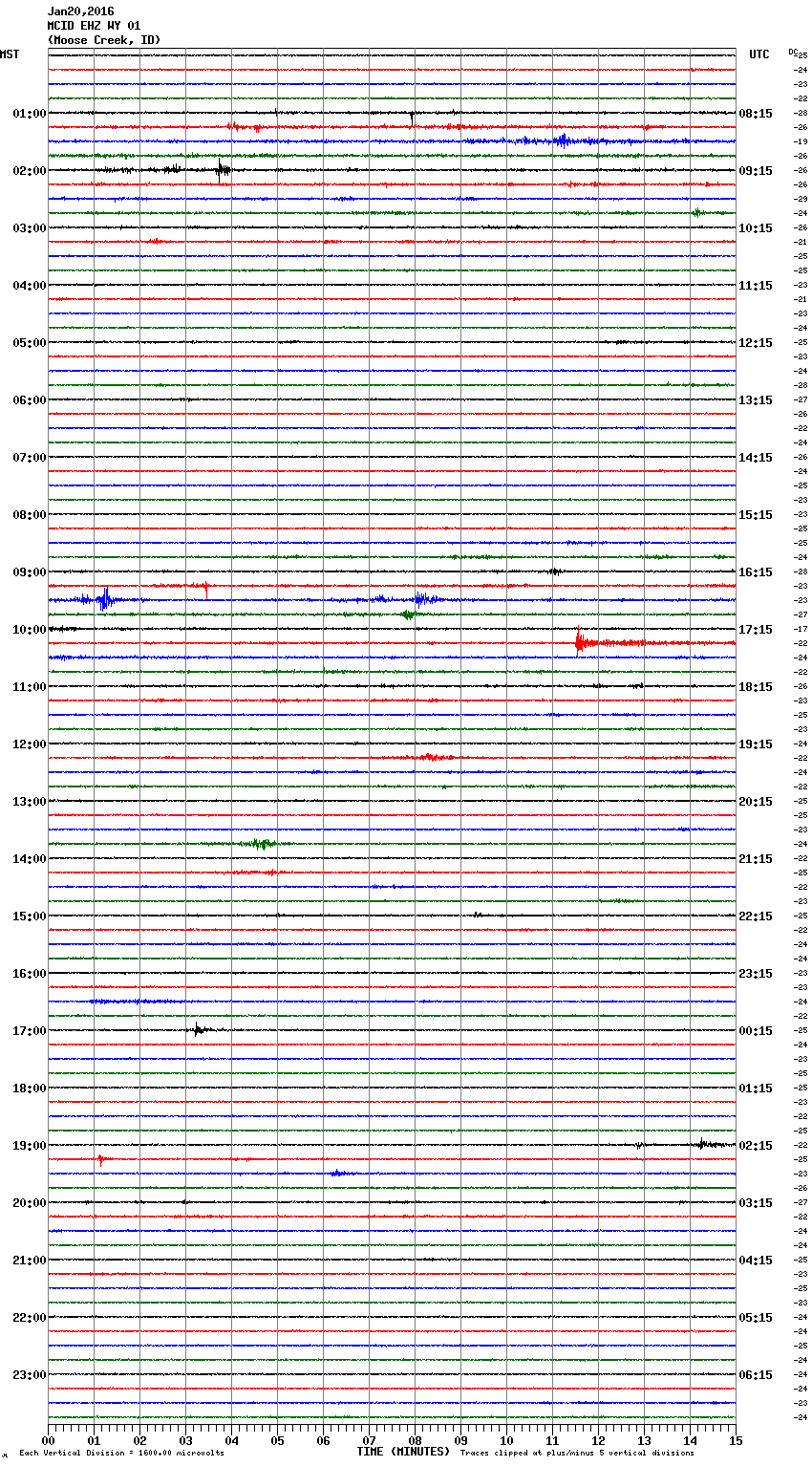Click the Each Vertical Division scale note

coord(121,1454)
